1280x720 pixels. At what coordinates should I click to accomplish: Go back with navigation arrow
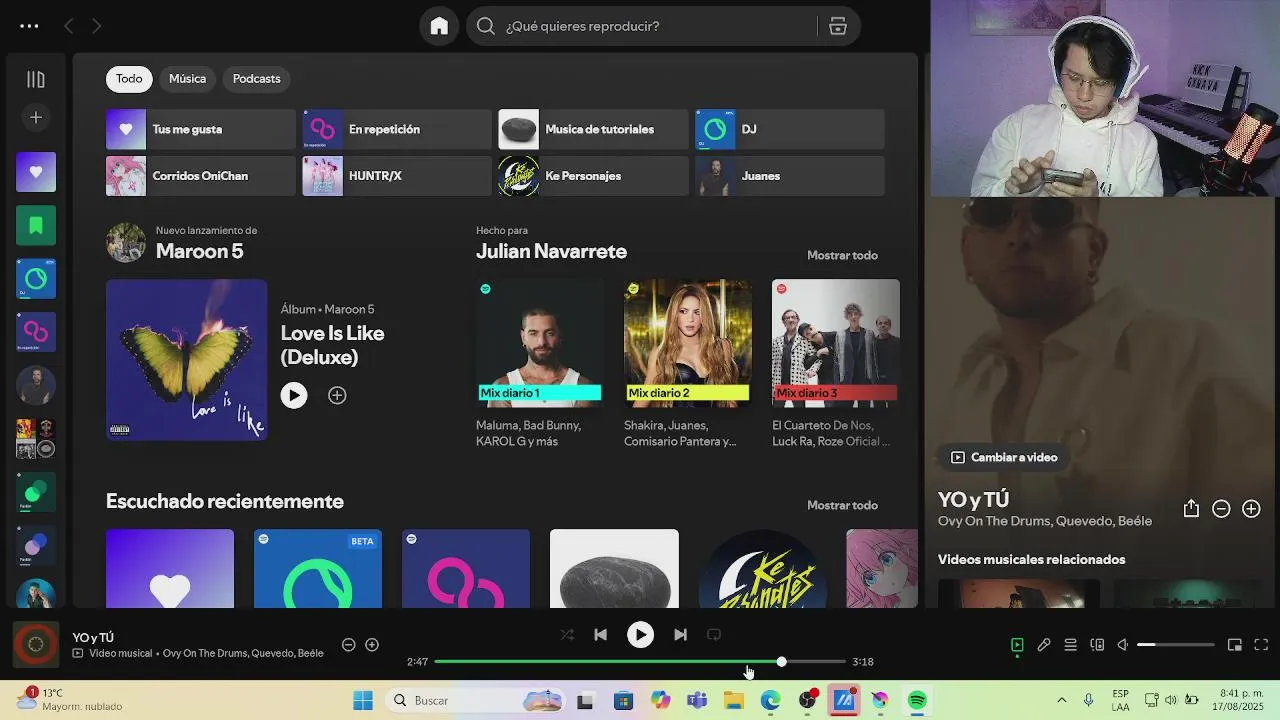pyautogui.click(x=68, y=26)
